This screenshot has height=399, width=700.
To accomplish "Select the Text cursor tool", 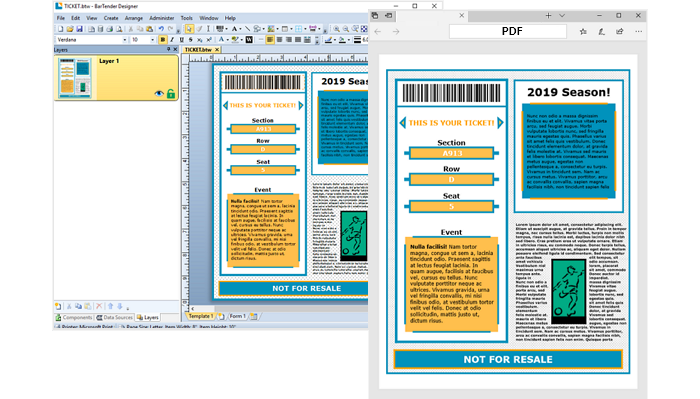I will pyautogui.click(x=208, y=29).
